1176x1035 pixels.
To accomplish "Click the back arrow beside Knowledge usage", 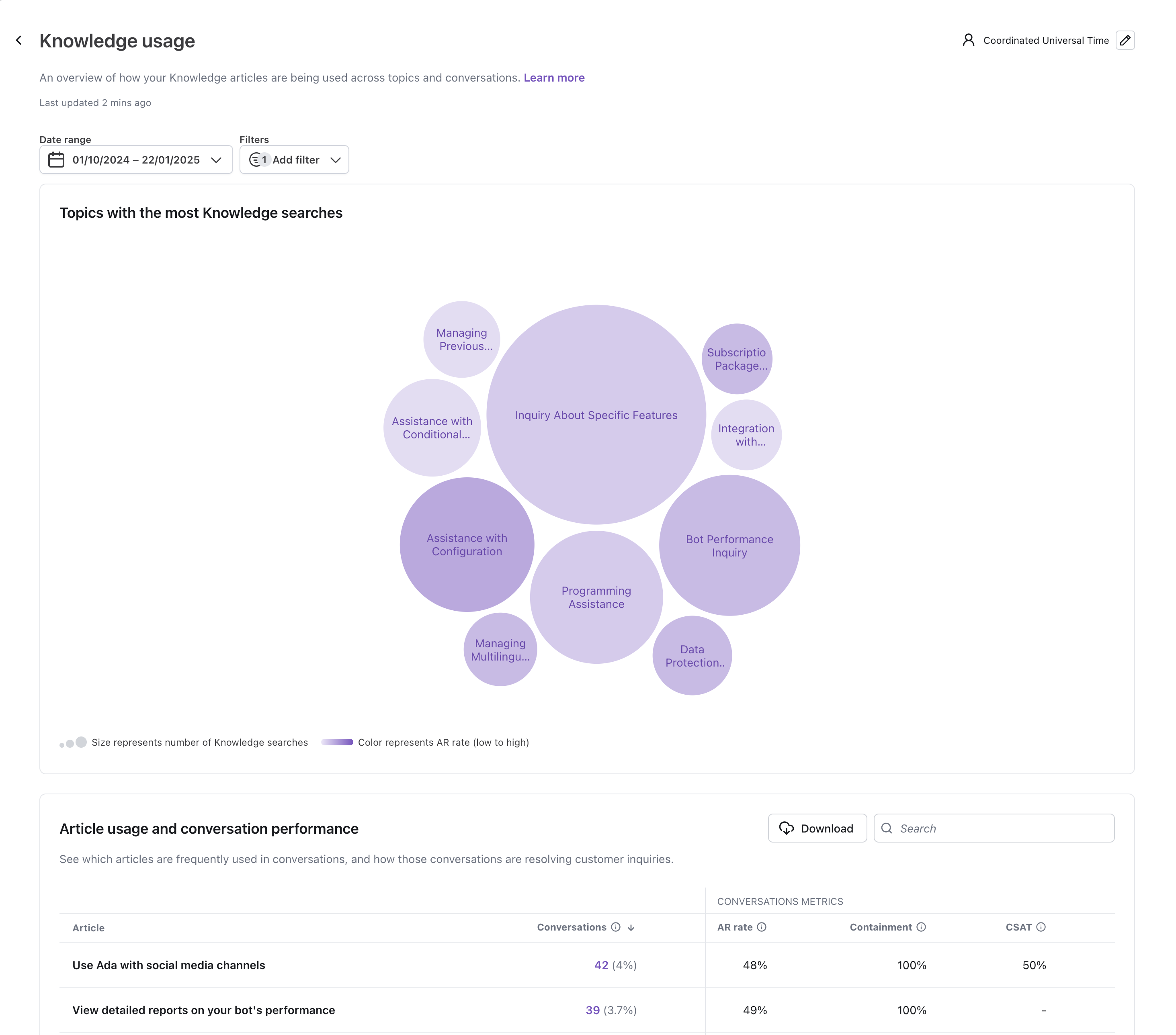I will point(19,40).
